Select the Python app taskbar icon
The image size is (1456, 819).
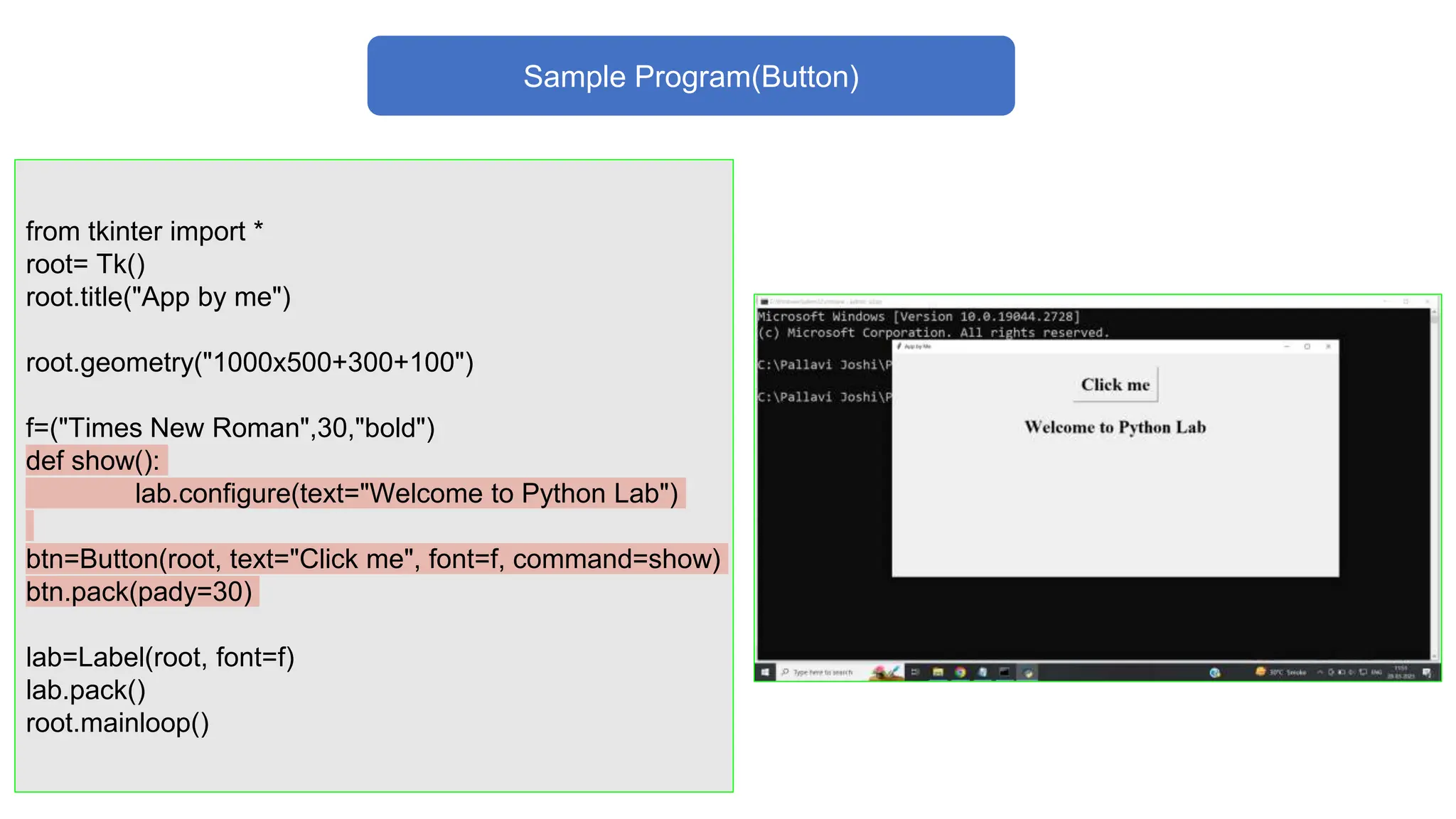[1027, 672]
